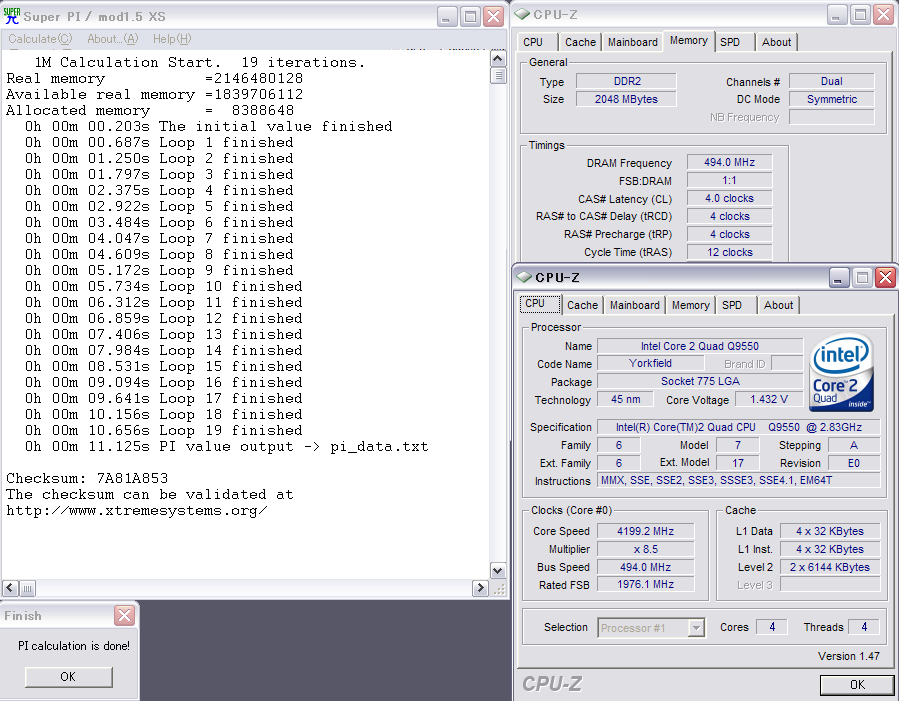Image resolution: width=899 pixels, height=701 pixels.
Task: Open the Help menu in Super PI
Action: 171,39
